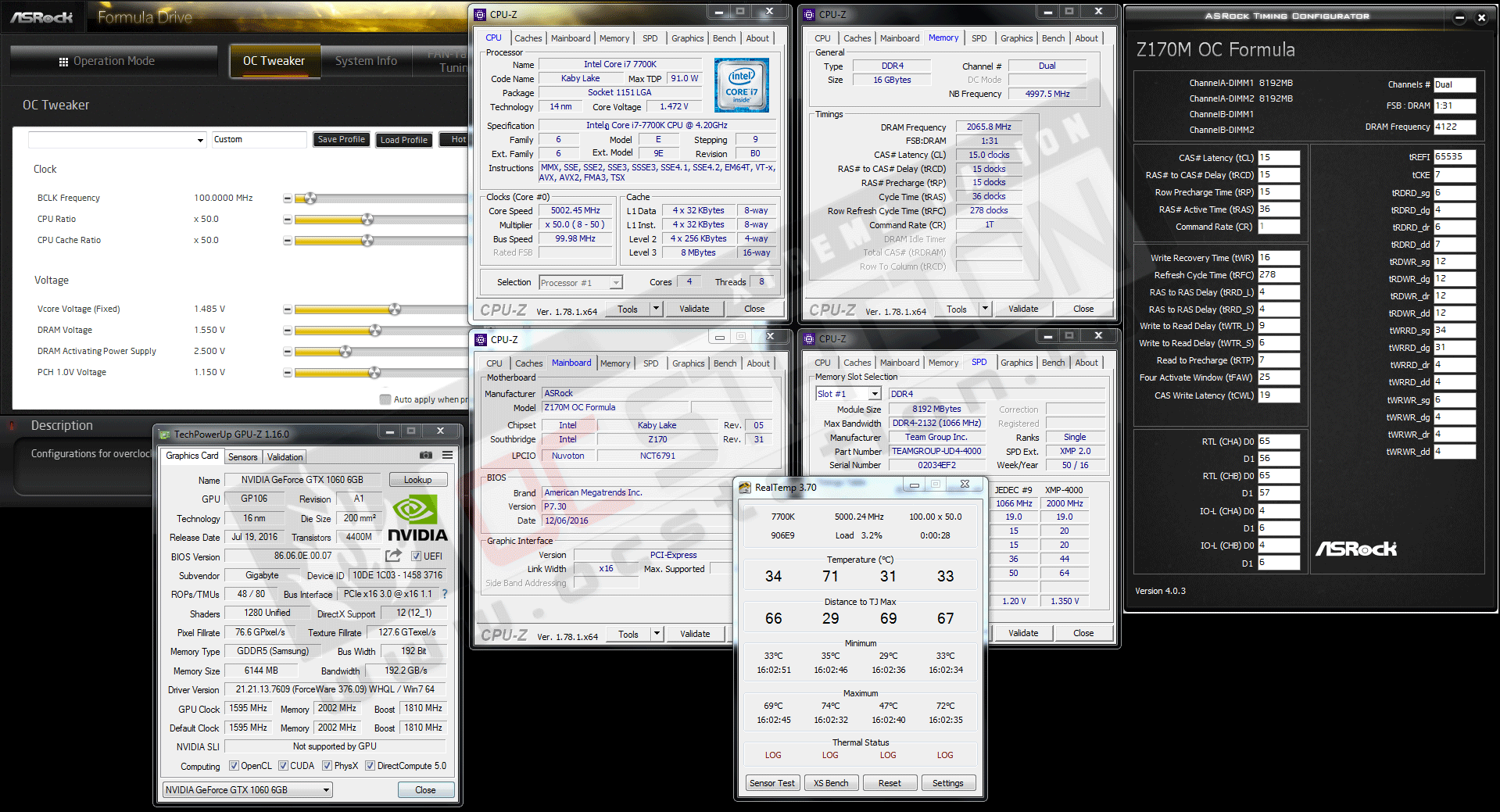The image size is (1500, 812).
Task: Click the NVIDIA logo in GPU-Z
Action: coord(417,519)
